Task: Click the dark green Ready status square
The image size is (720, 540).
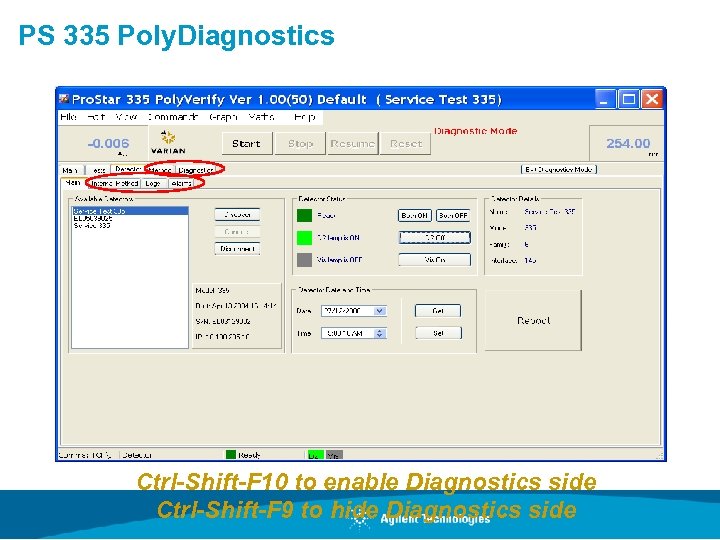Action: 304,215
